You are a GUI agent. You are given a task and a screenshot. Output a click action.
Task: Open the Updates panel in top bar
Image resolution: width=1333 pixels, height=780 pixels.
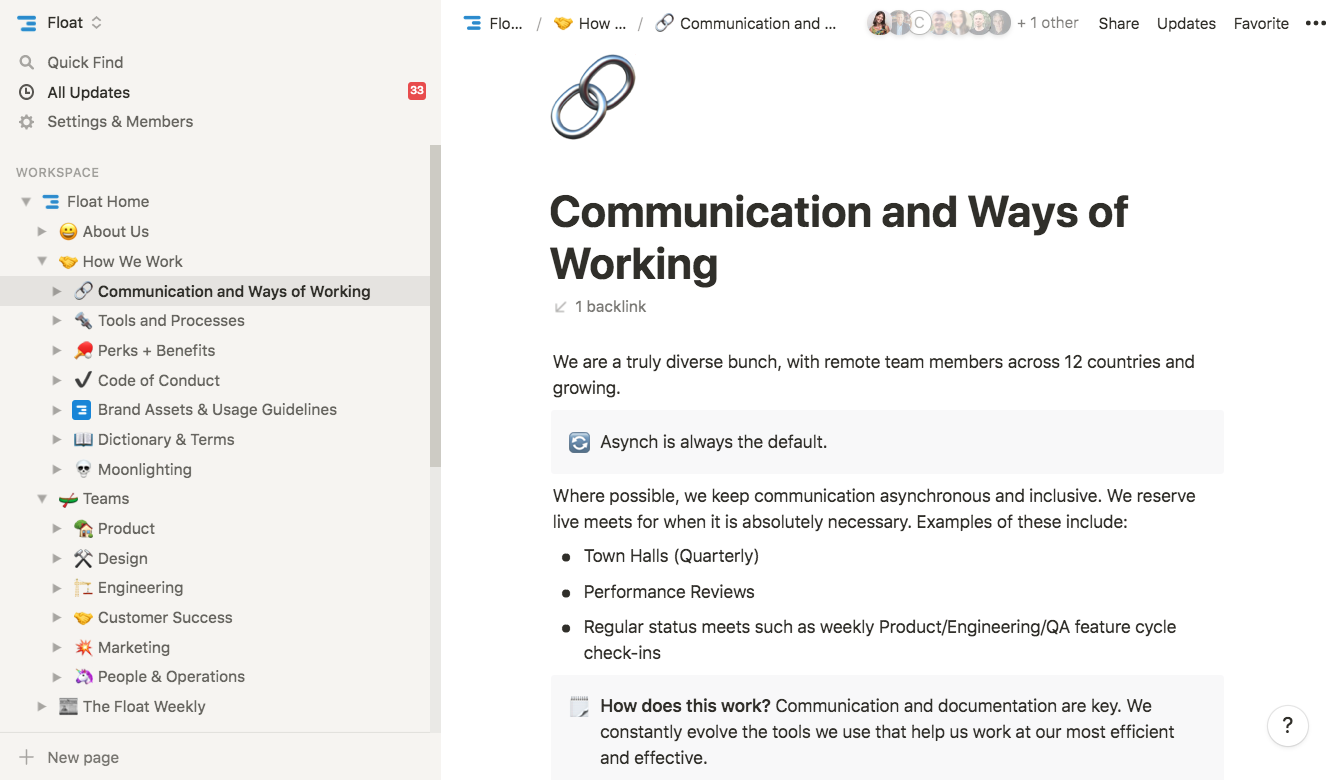pos(1186,23)
